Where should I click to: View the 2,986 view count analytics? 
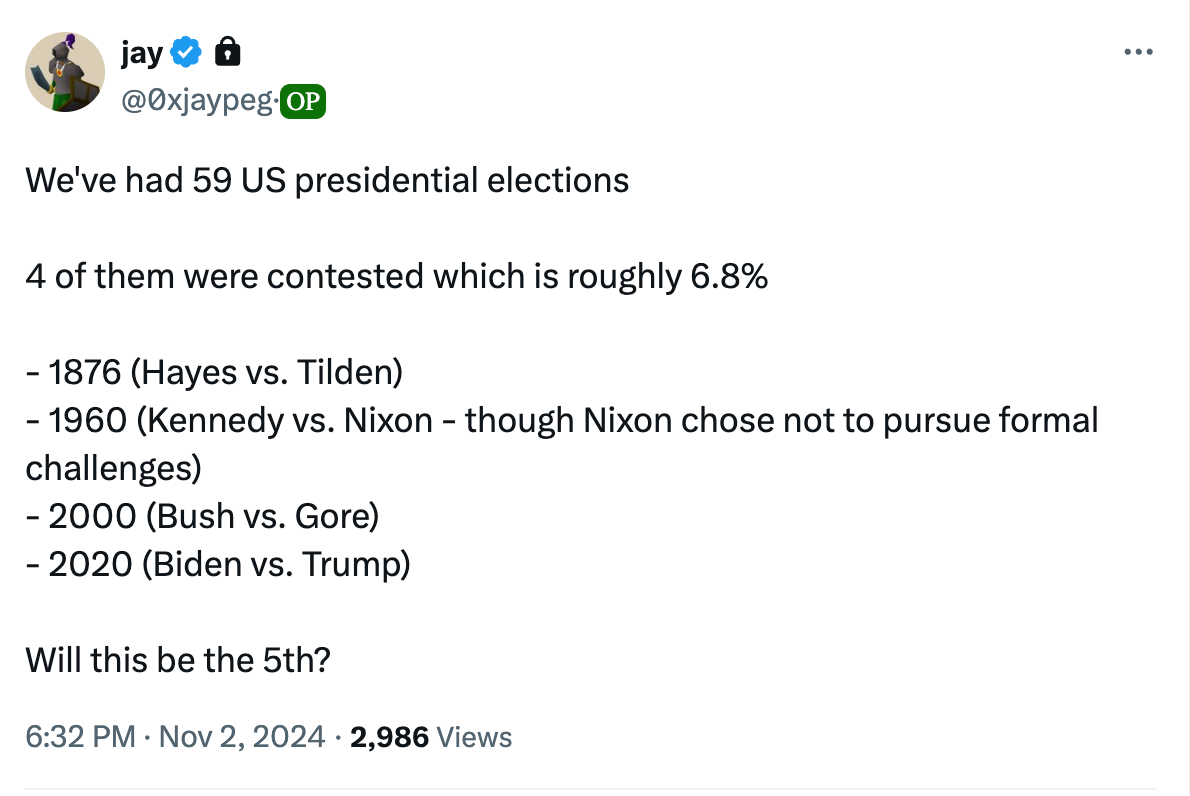coord(389,738)
